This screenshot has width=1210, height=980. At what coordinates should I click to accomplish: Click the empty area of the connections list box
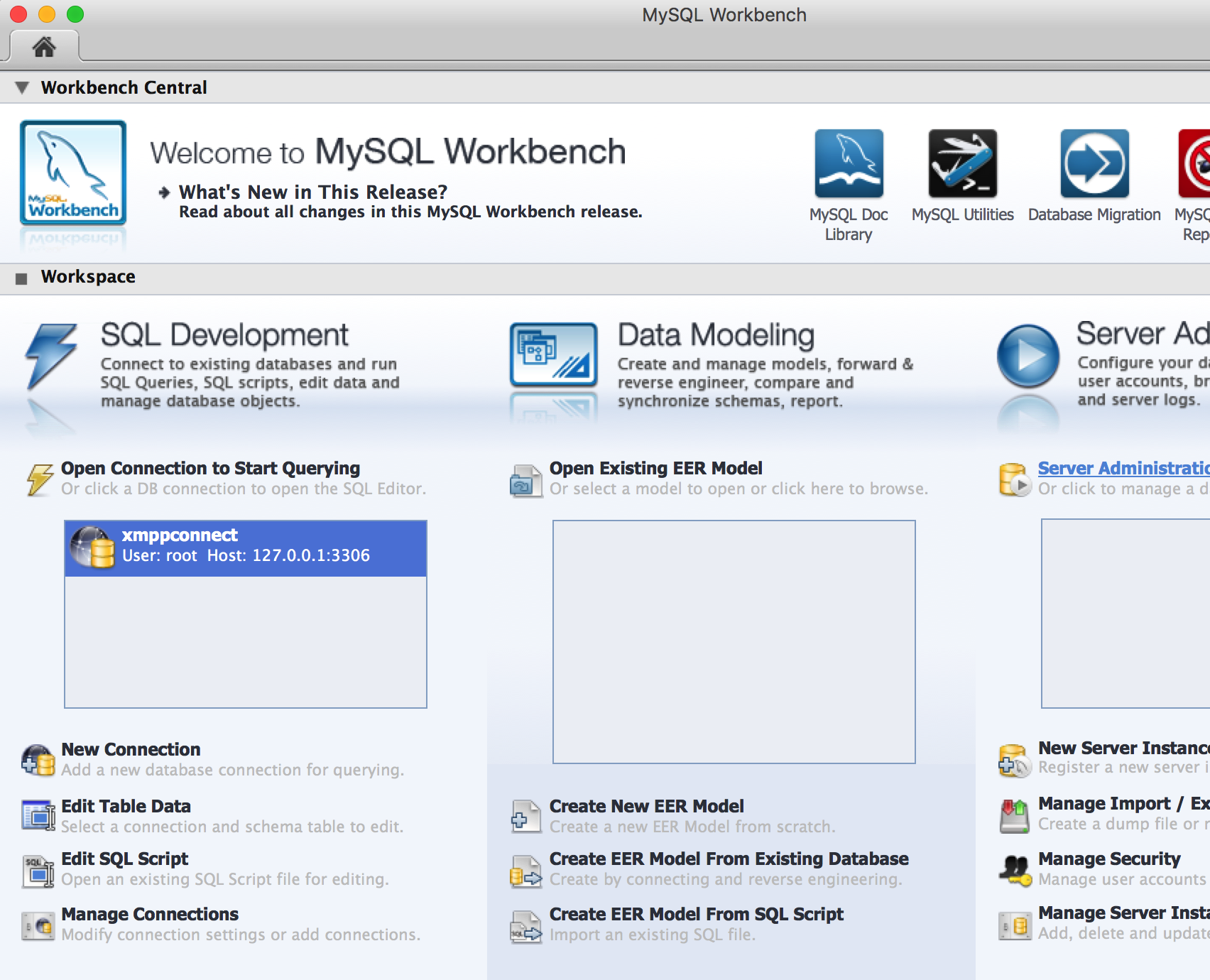[246, 641]
